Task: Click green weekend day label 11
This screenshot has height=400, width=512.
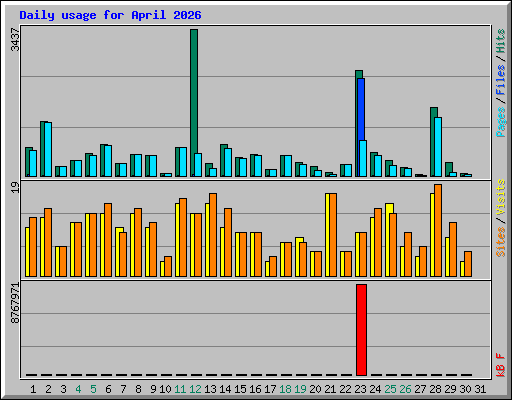Action: pyautogui.click(x=180, y=389)
